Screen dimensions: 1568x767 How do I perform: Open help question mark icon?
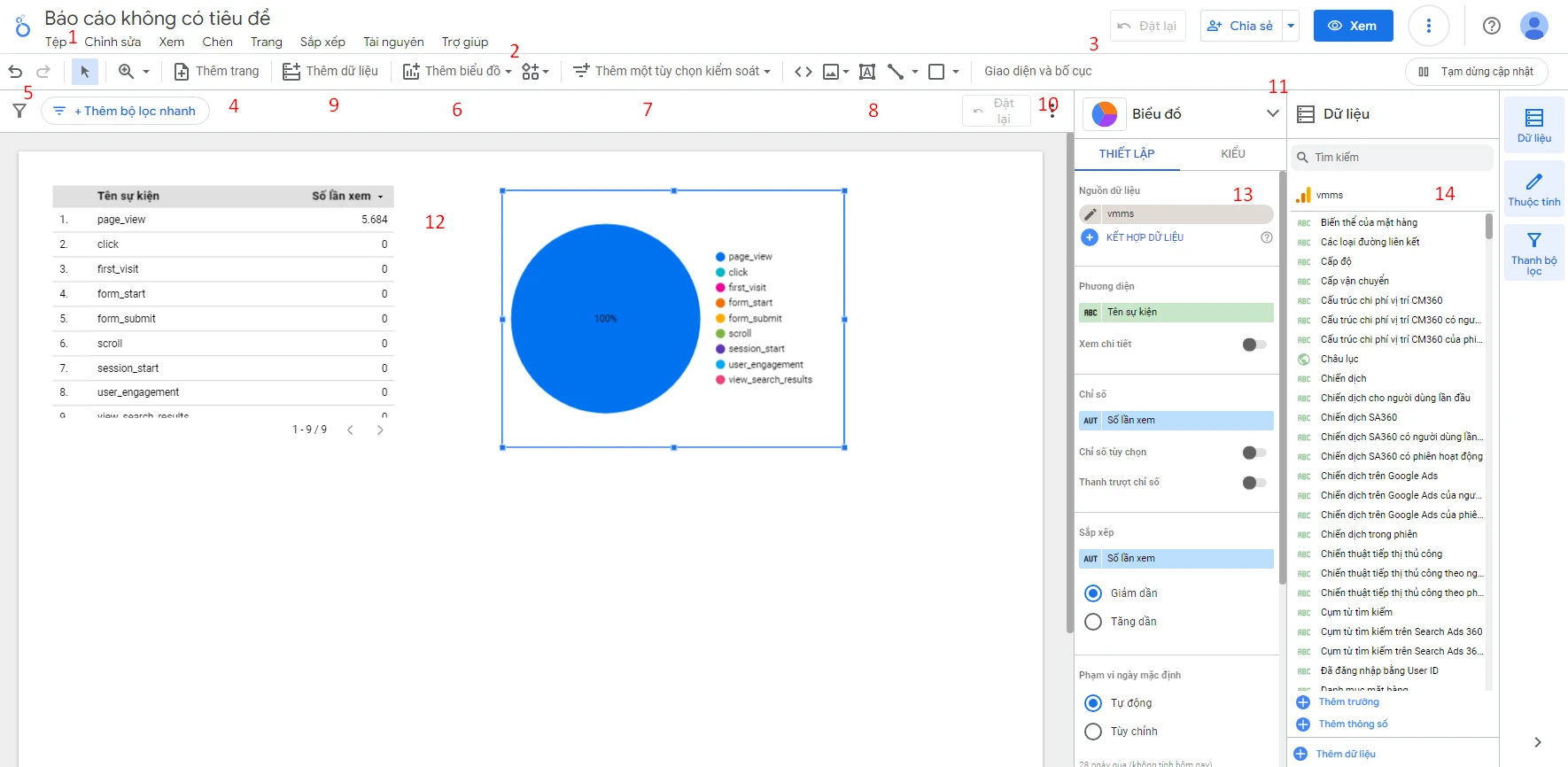point(1491,26)
